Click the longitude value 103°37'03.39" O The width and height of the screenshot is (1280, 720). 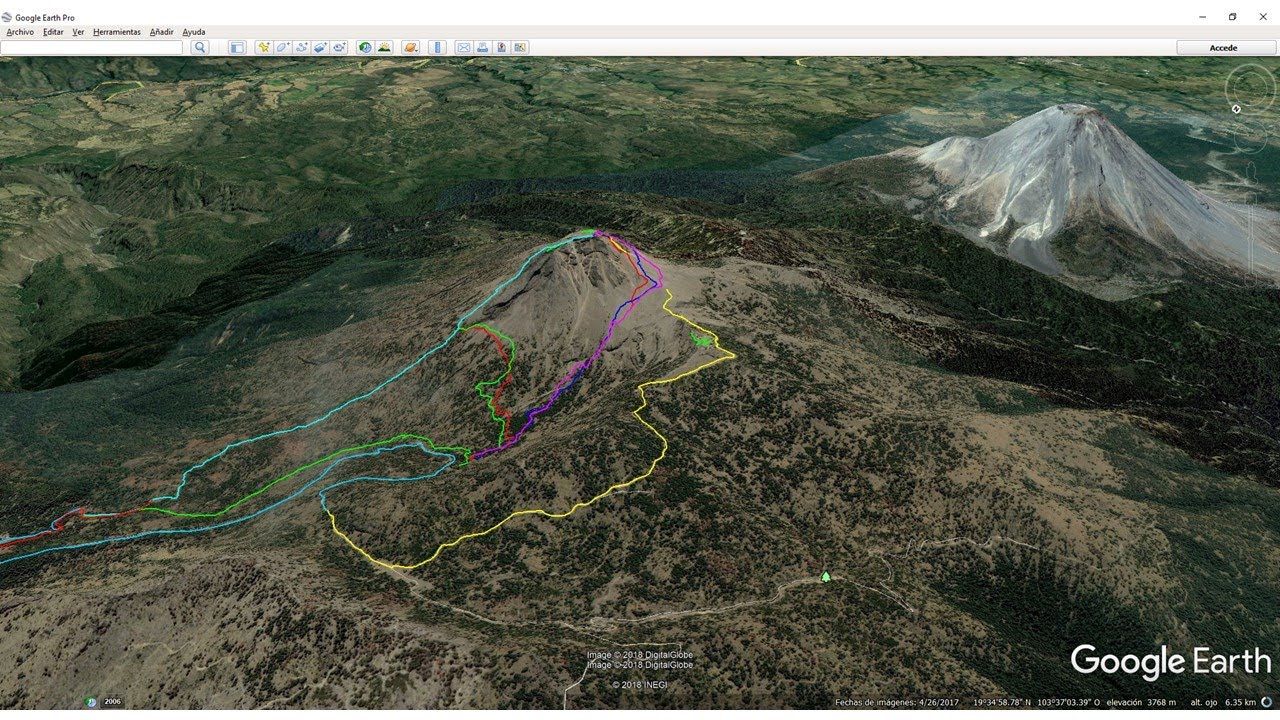click(1068, 702)
